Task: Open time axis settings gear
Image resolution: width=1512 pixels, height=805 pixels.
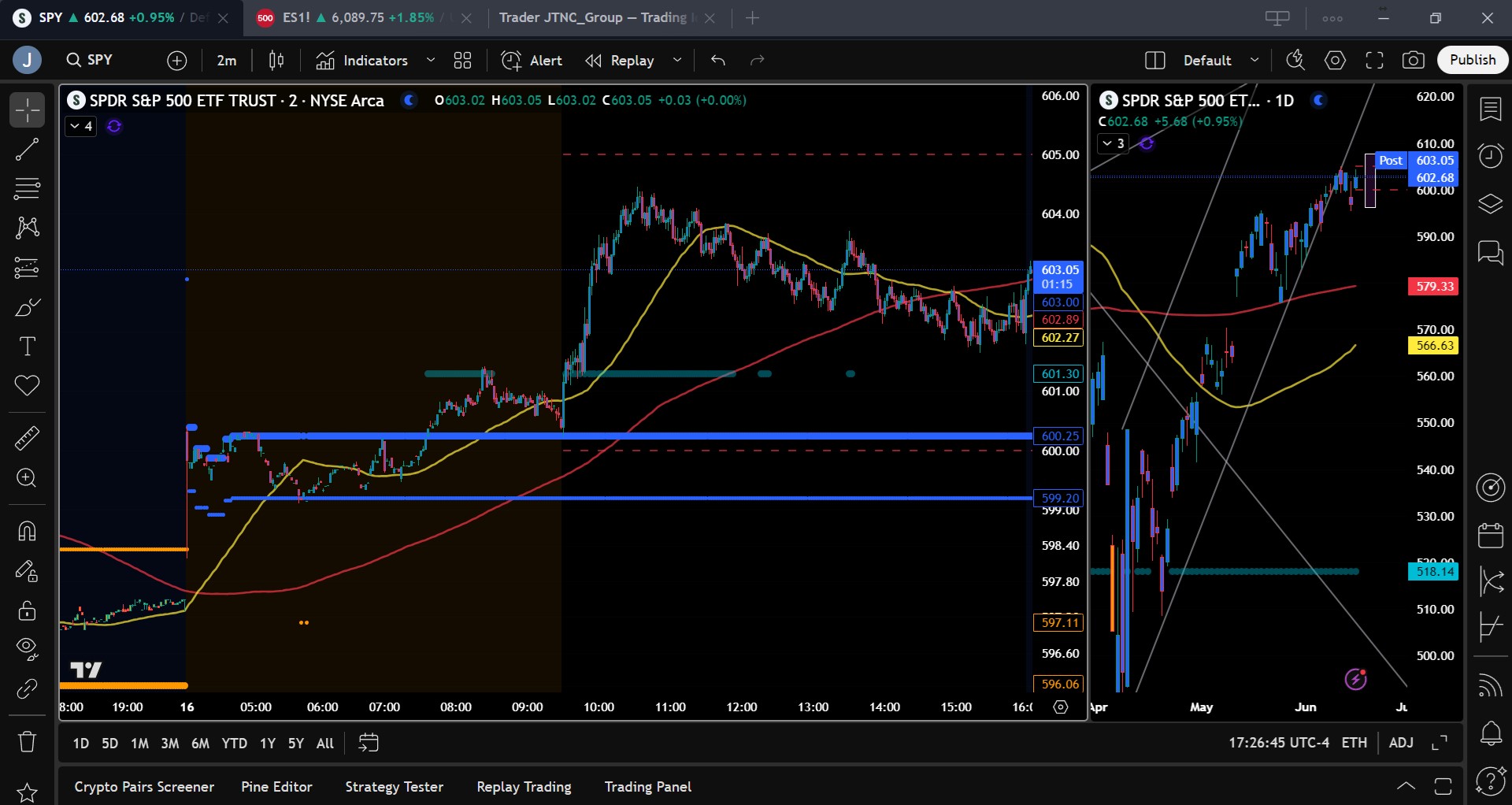Action: coord(1061,707)
